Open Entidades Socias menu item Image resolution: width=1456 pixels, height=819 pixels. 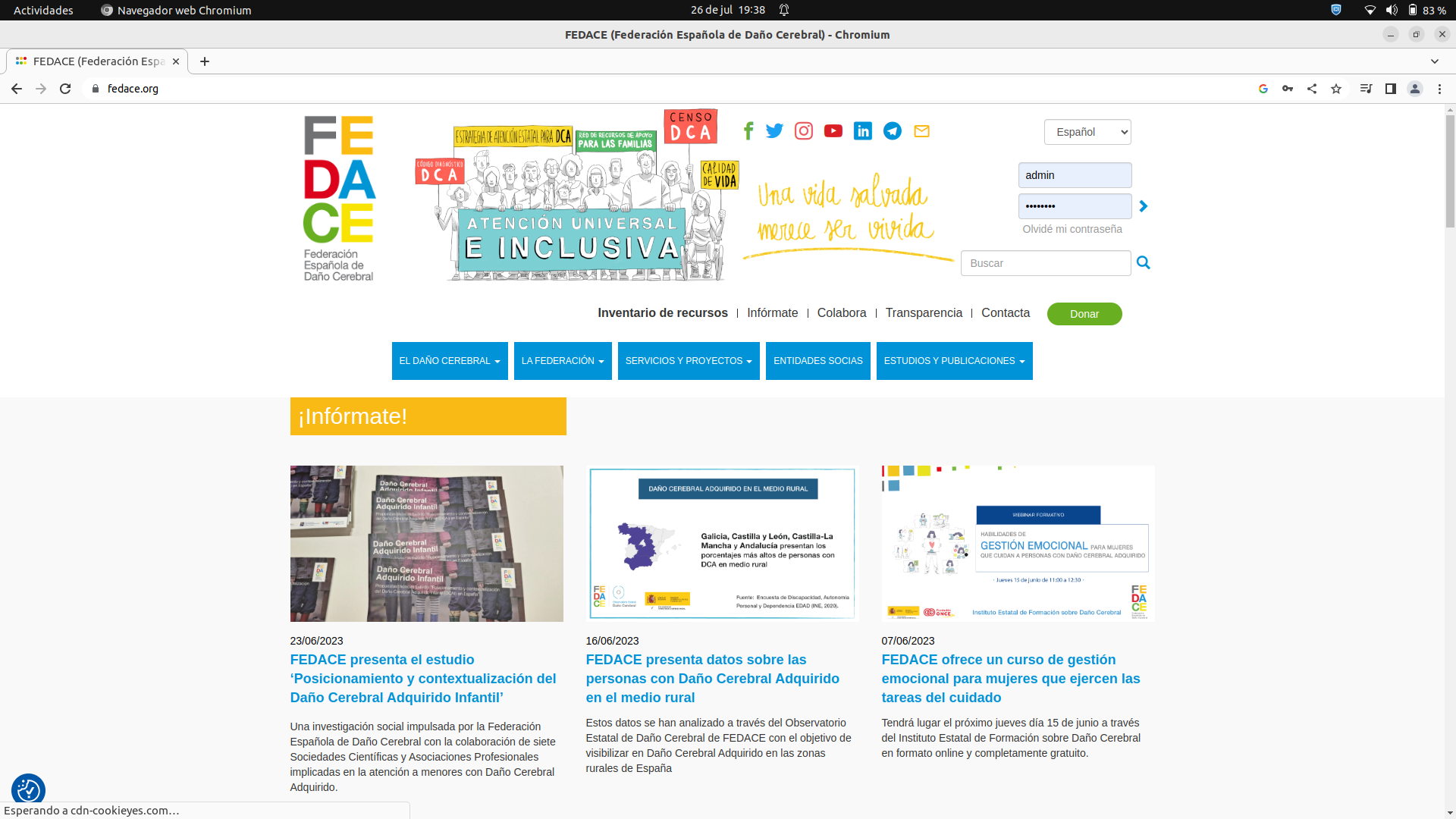818,361
